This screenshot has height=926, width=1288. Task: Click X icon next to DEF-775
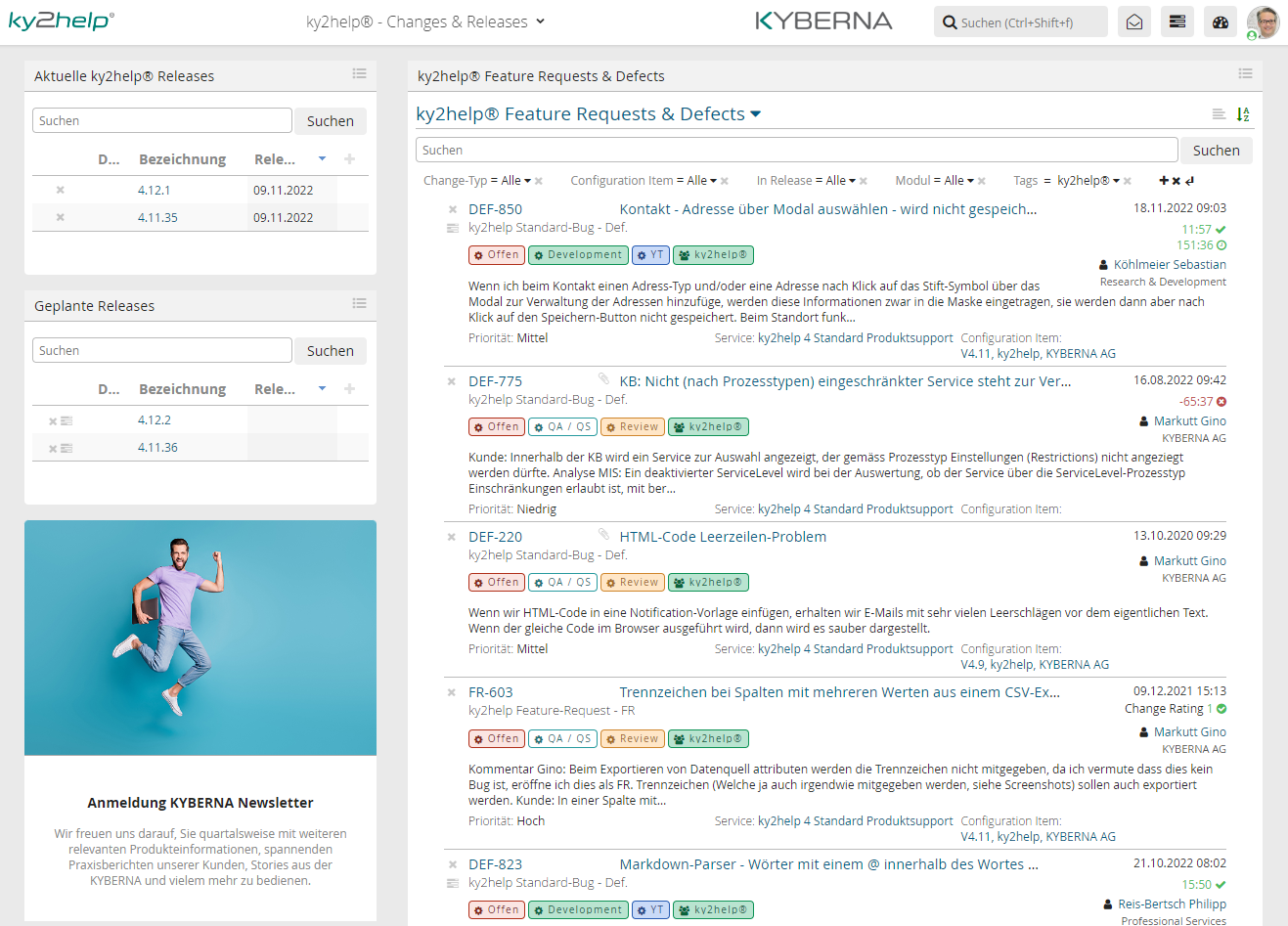tap(452, 381)
